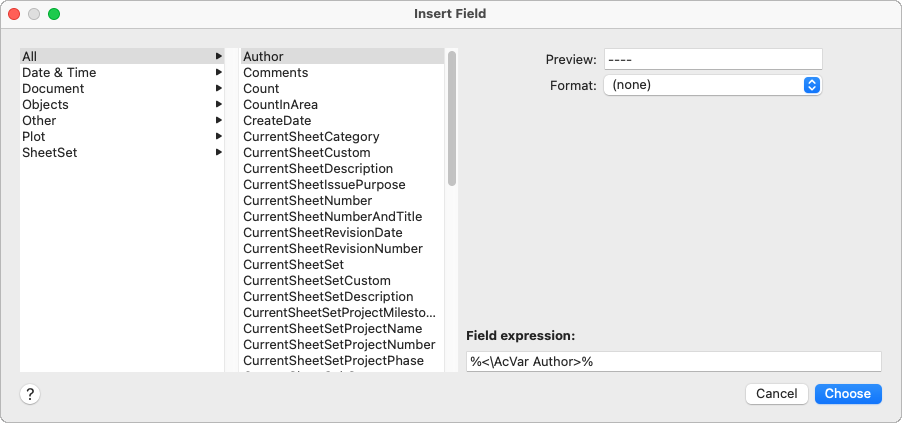Select CountInArea in the field list

280,104
